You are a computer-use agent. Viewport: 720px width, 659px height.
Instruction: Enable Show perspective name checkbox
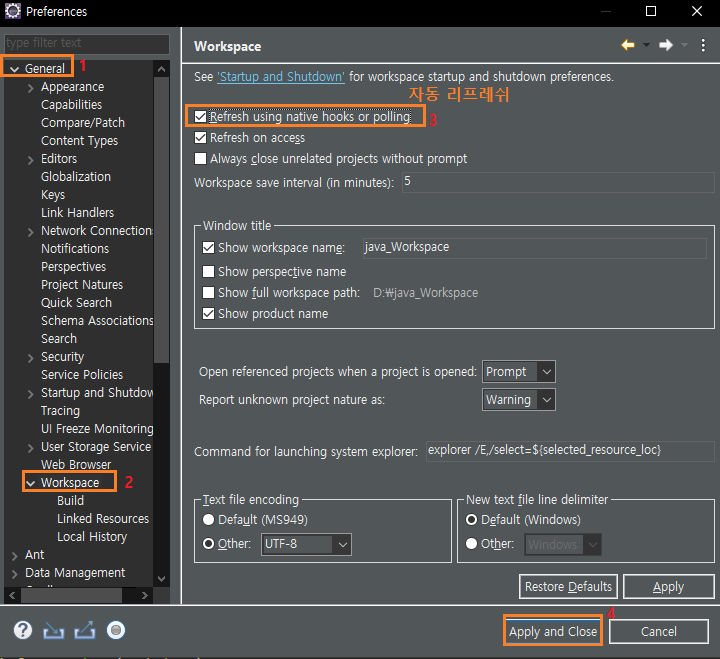pyautogui.click(x=208, y=272)
